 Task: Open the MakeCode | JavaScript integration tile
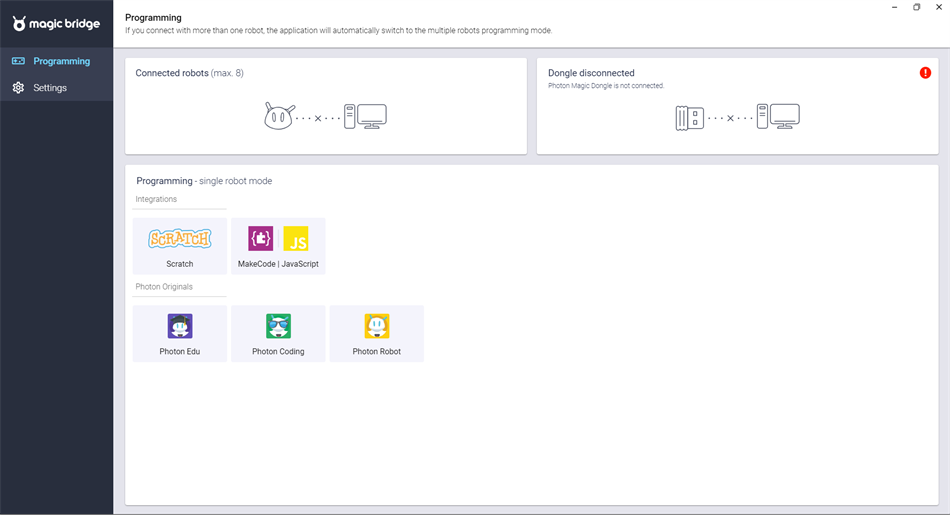coord(278,246)
